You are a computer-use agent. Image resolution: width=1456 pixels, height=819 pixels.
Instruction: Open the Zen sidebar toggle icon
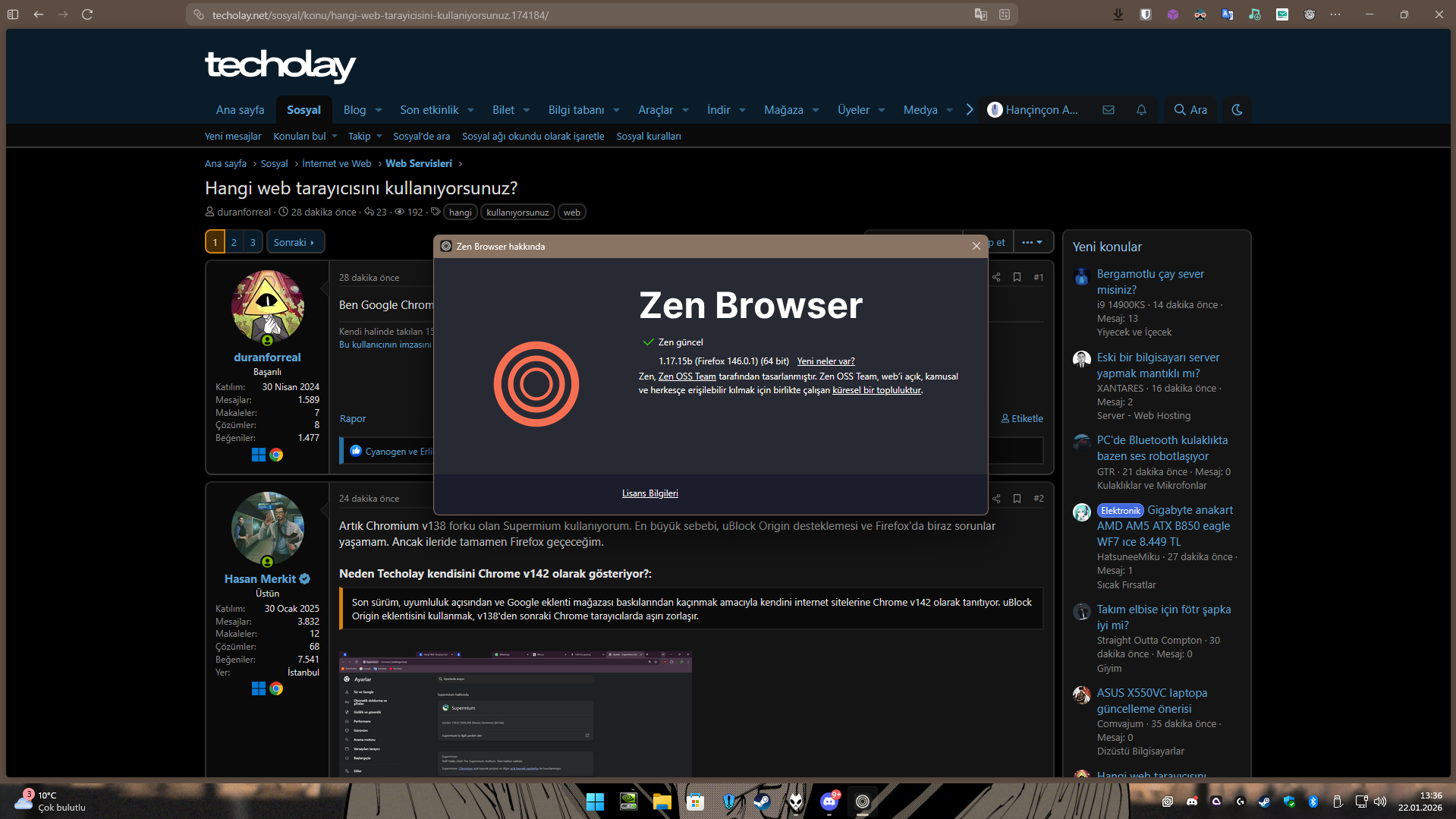[x=13, y=14]
